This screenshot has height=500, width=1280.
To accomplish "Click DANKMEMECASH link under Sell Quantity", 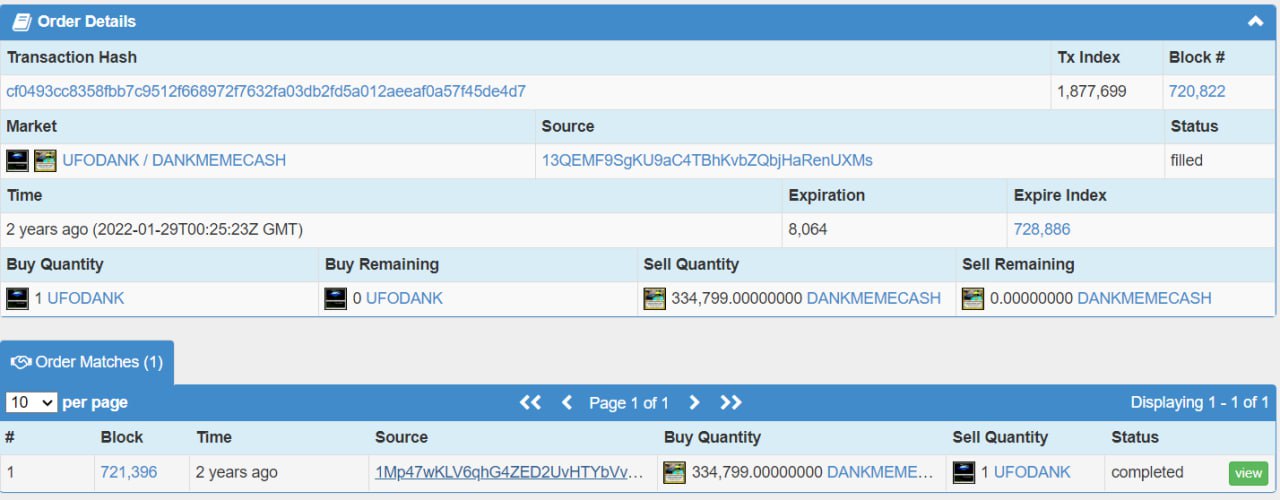I will (x=874, y=298).
